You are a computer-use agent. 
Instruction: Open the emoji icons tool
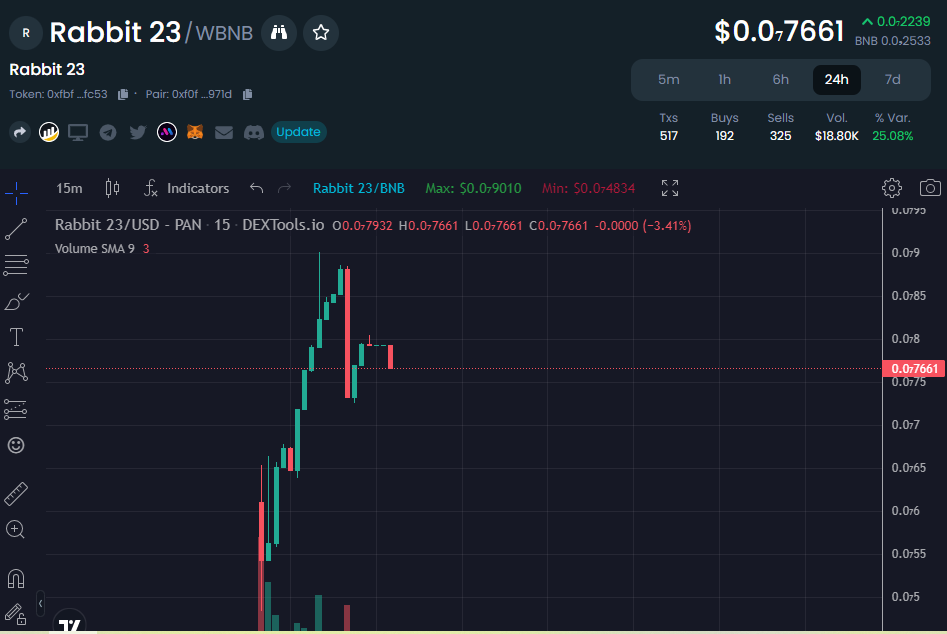click(16, 446)
